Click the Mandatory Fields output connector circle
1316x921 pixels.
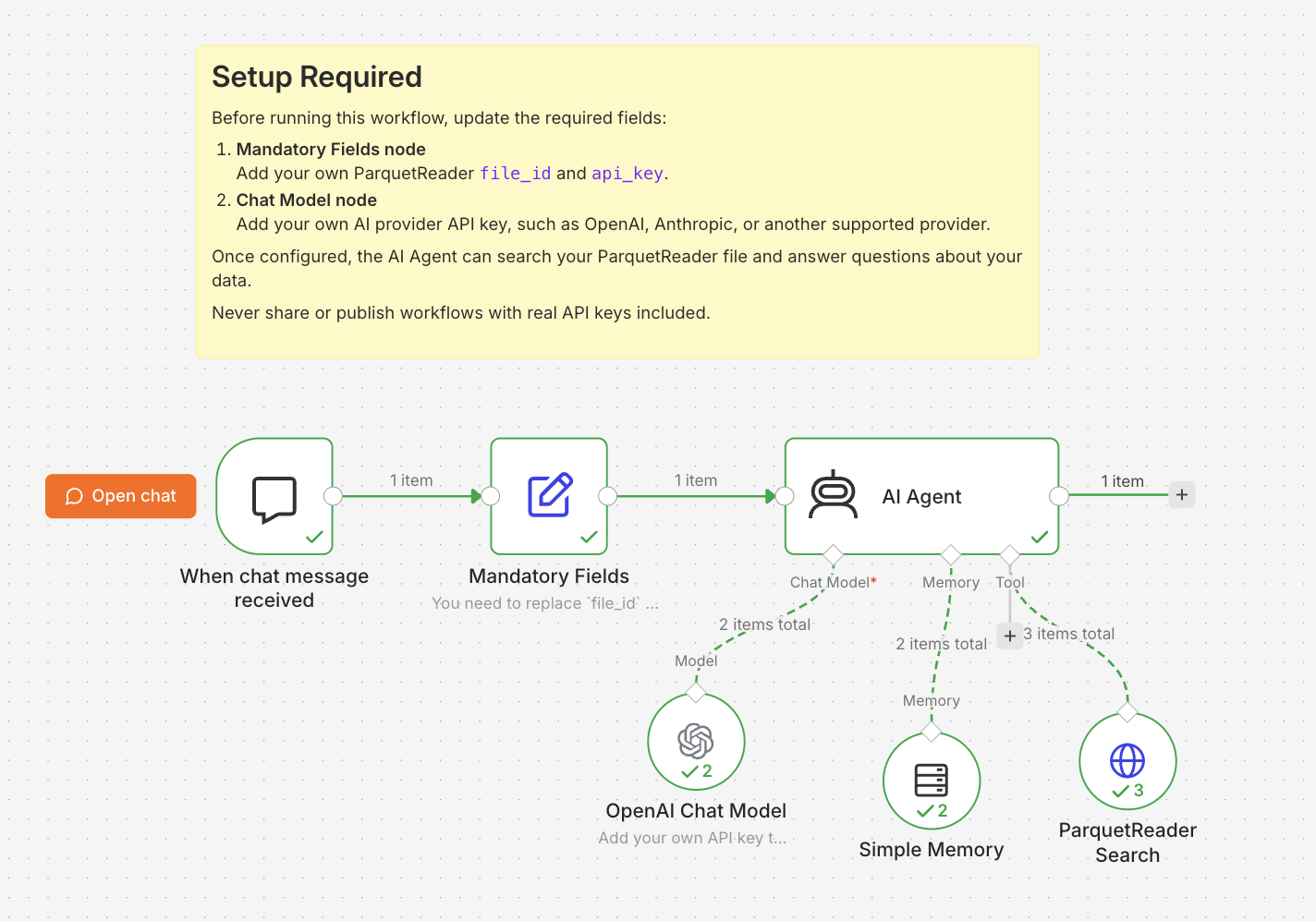(608, 496)
